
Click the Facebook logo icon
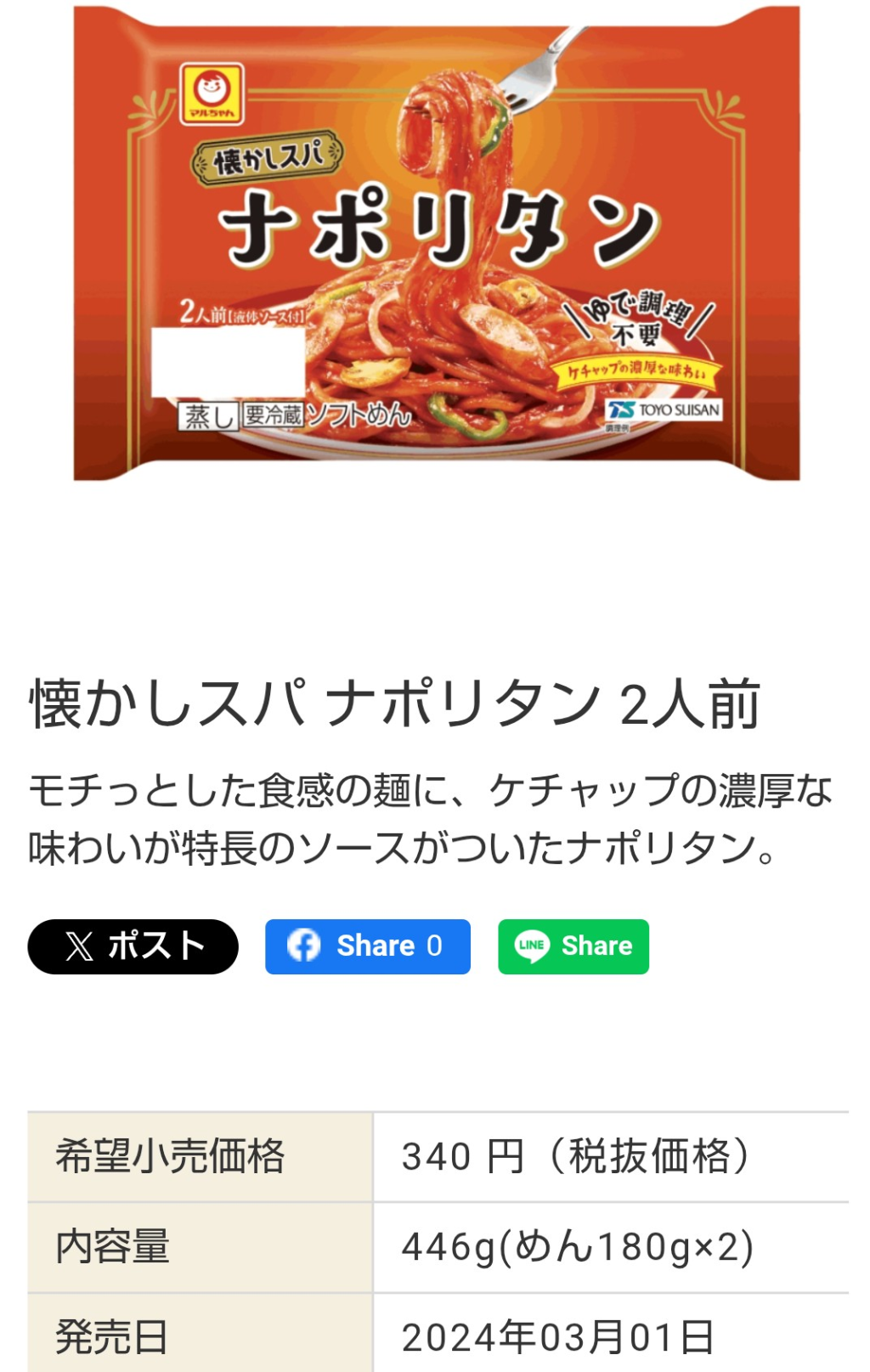303,946
